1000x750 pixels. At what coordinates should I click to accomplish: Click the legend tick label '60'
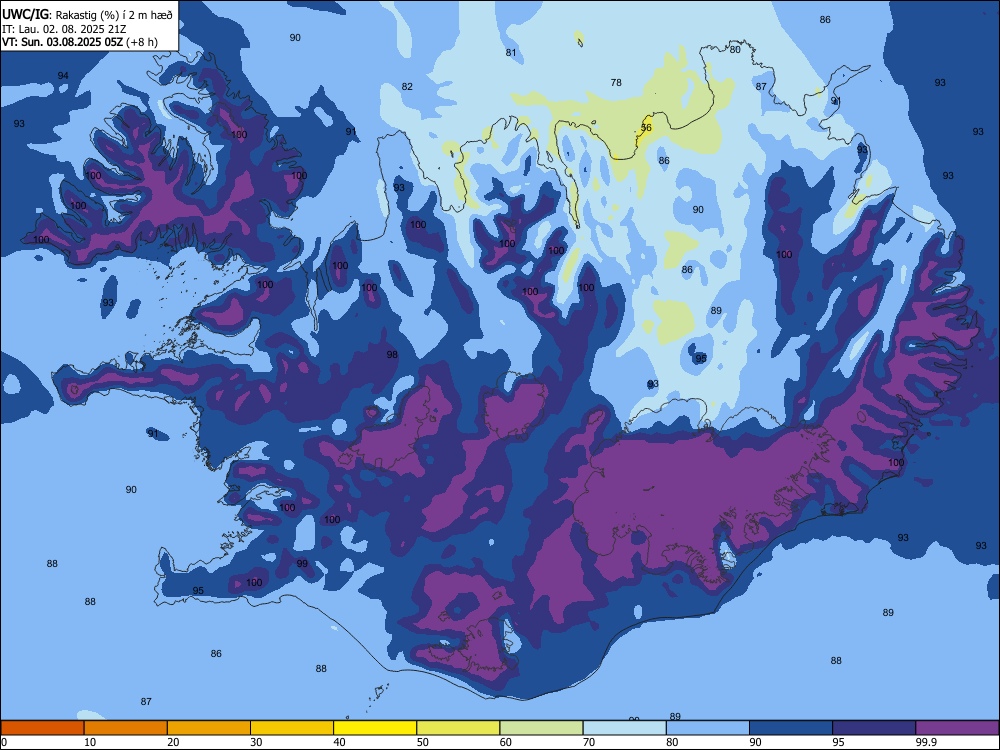(506, 742)
